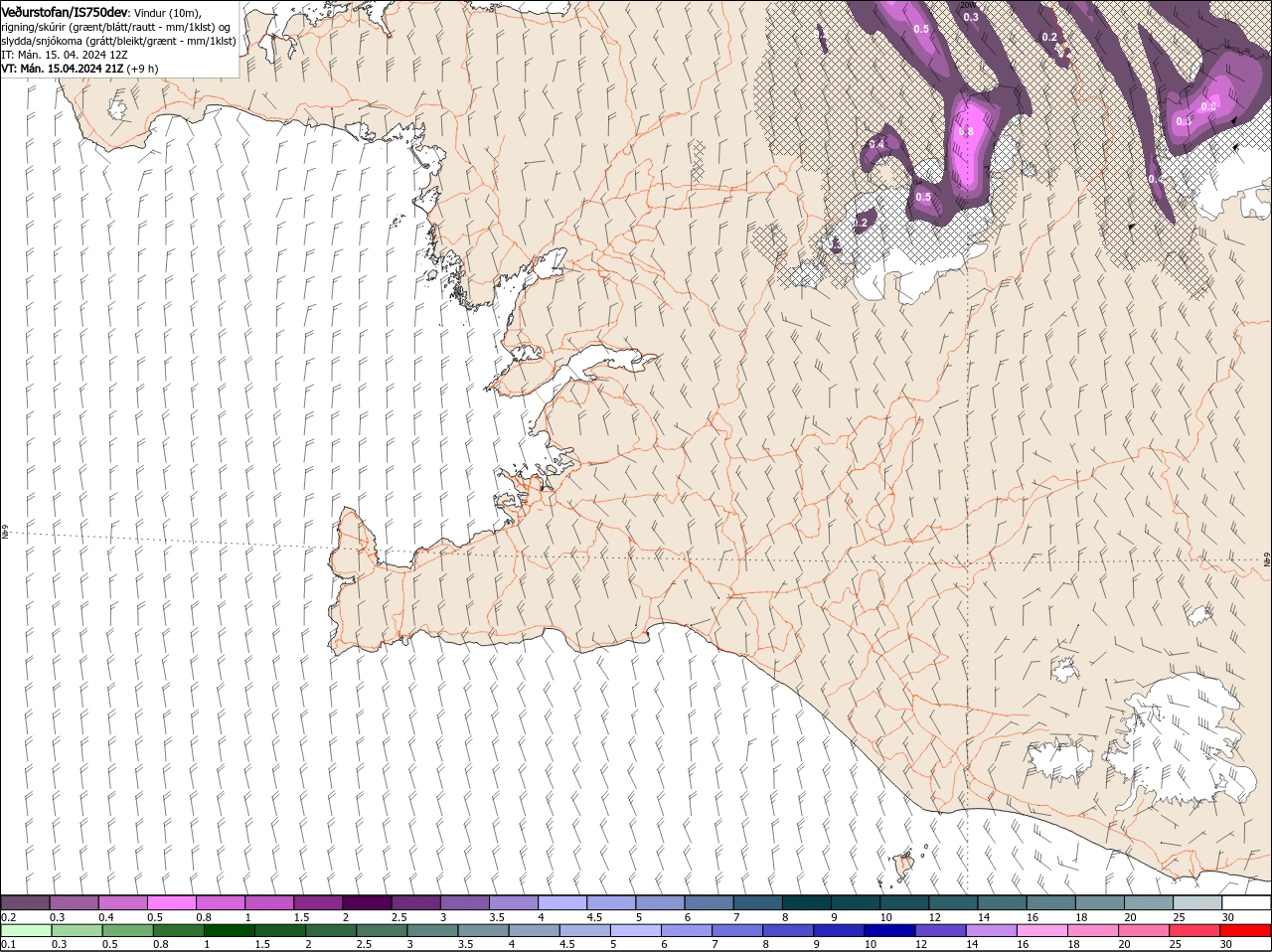Pick the deep blue 10 rain scale swatch
Viewport: 1272px width, 952px height.
890,931
